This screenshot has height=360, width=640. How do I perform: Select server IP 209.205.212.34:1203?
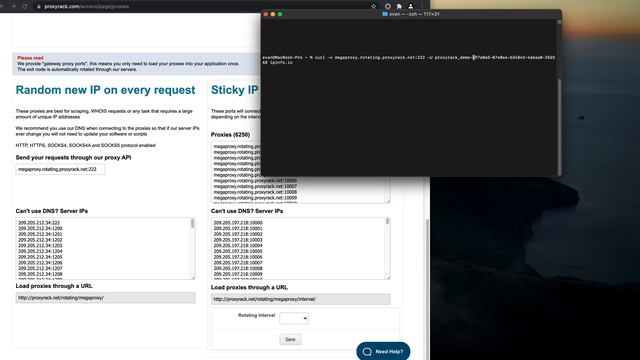pos(40,246)
